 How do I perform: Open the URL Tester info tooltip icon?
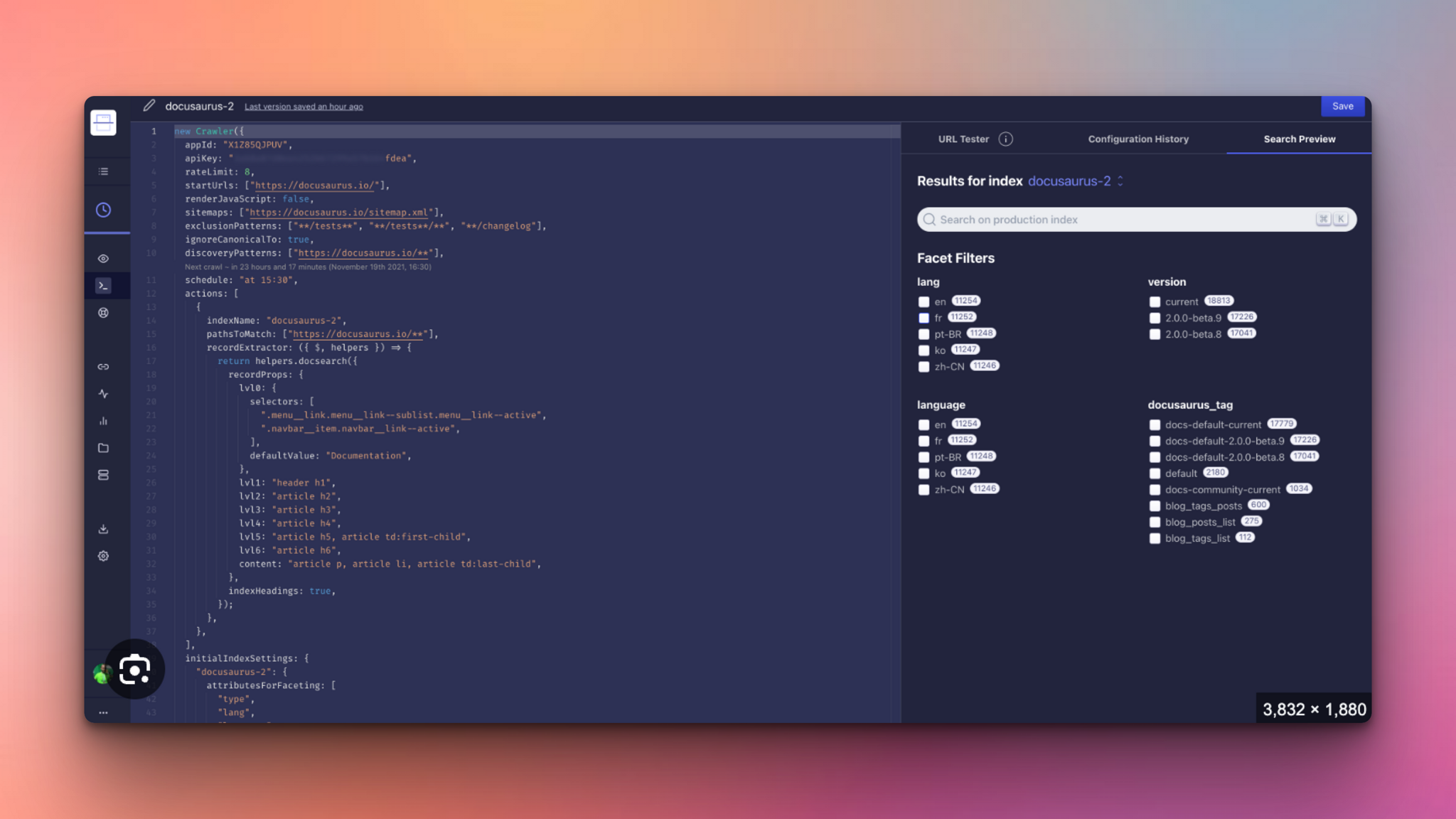pos(1006,139)
